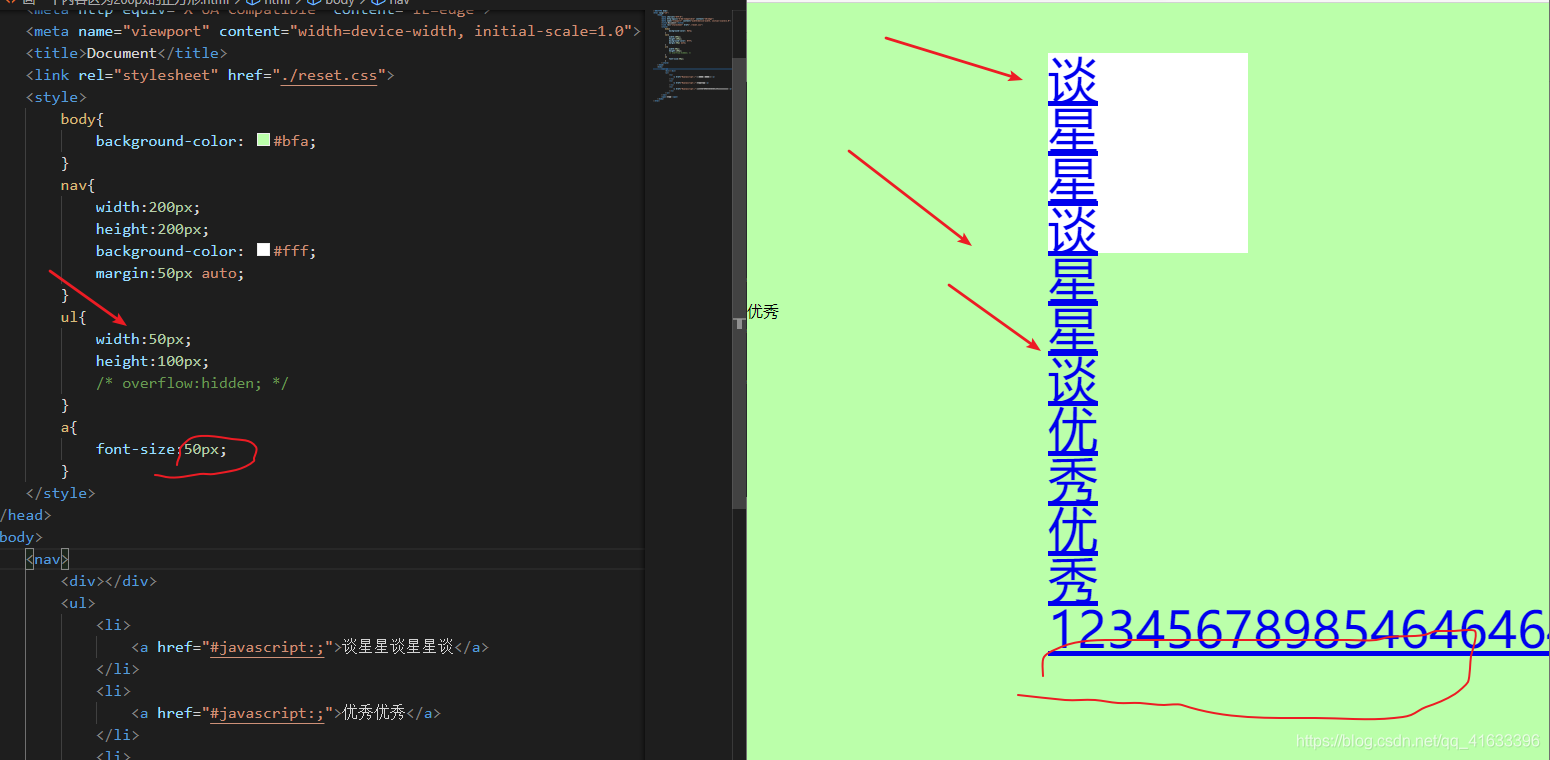Click the empty <div></div> line
1550x760 pixels.
(108, 581)
